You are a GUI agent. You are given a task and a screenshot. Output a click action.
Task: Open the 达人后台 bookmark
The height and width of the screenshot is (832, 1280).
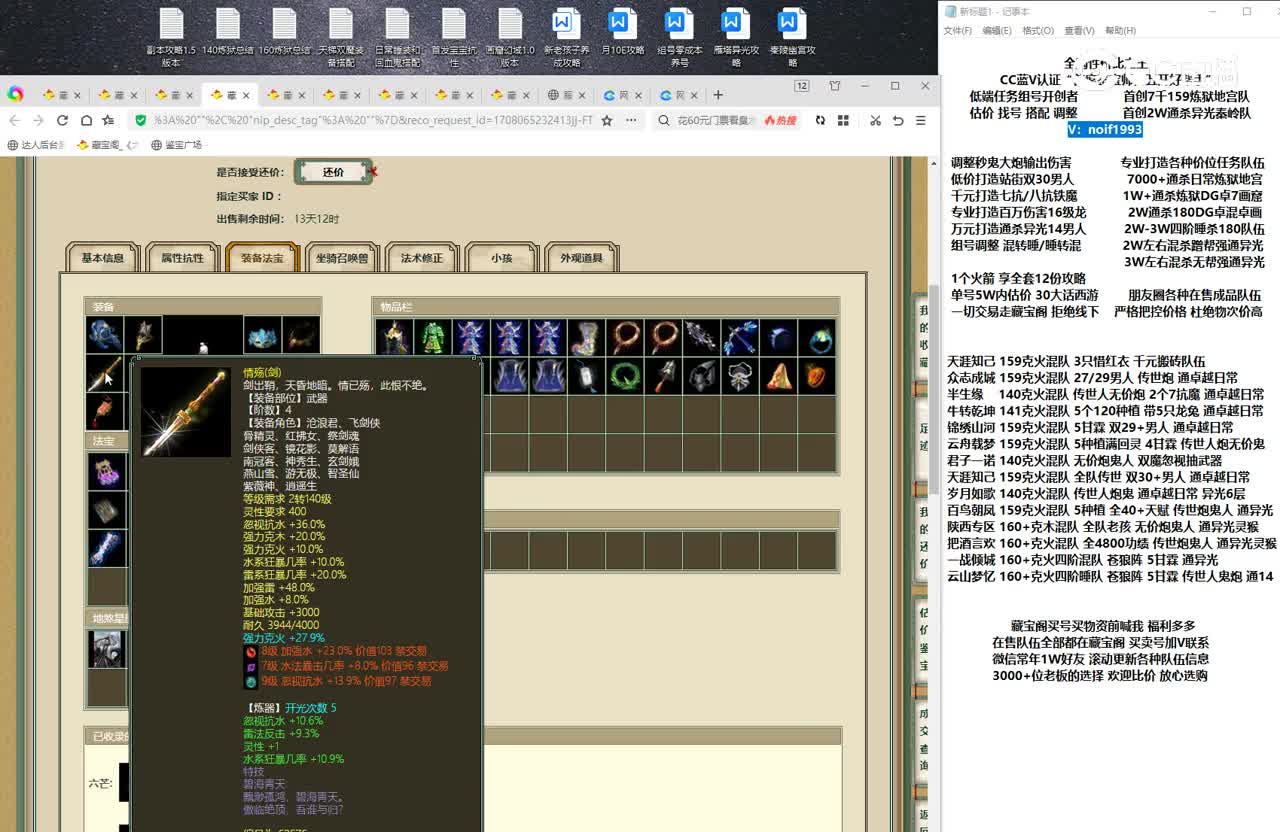[x=35, y=145]
